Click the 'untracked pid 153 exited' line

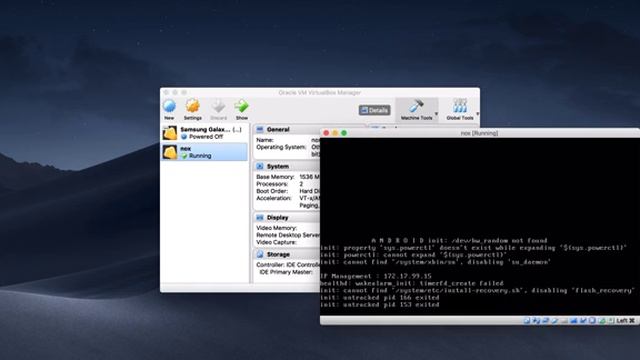tap(380, 304)
